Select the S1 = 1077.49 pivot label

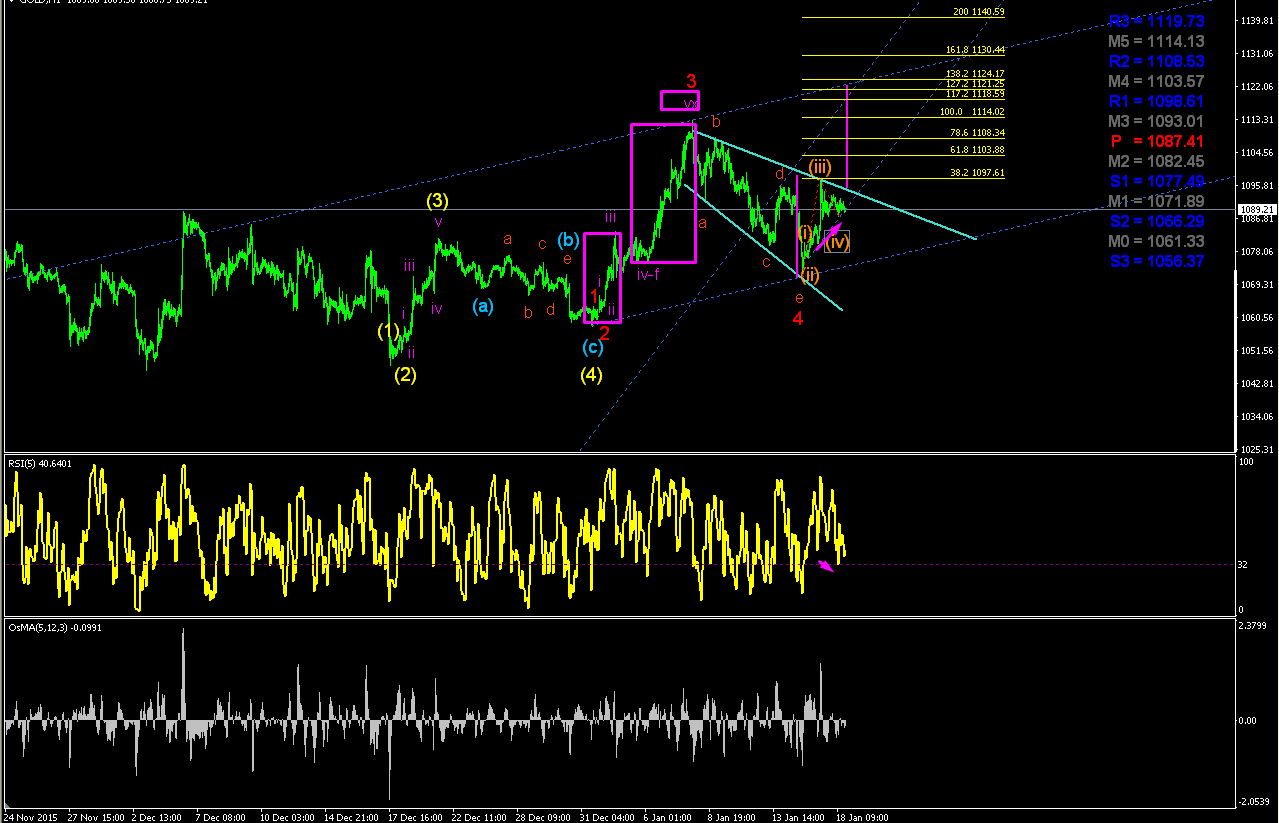pyautogui.click(x=1156, y=181)
